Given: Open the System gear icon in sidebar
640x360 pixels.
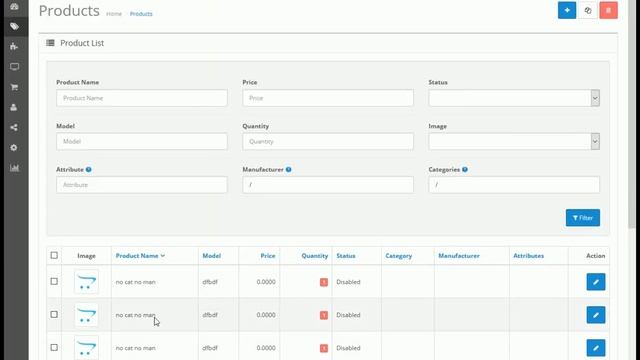Looking at the screenshot, I should tap(14, 147).
